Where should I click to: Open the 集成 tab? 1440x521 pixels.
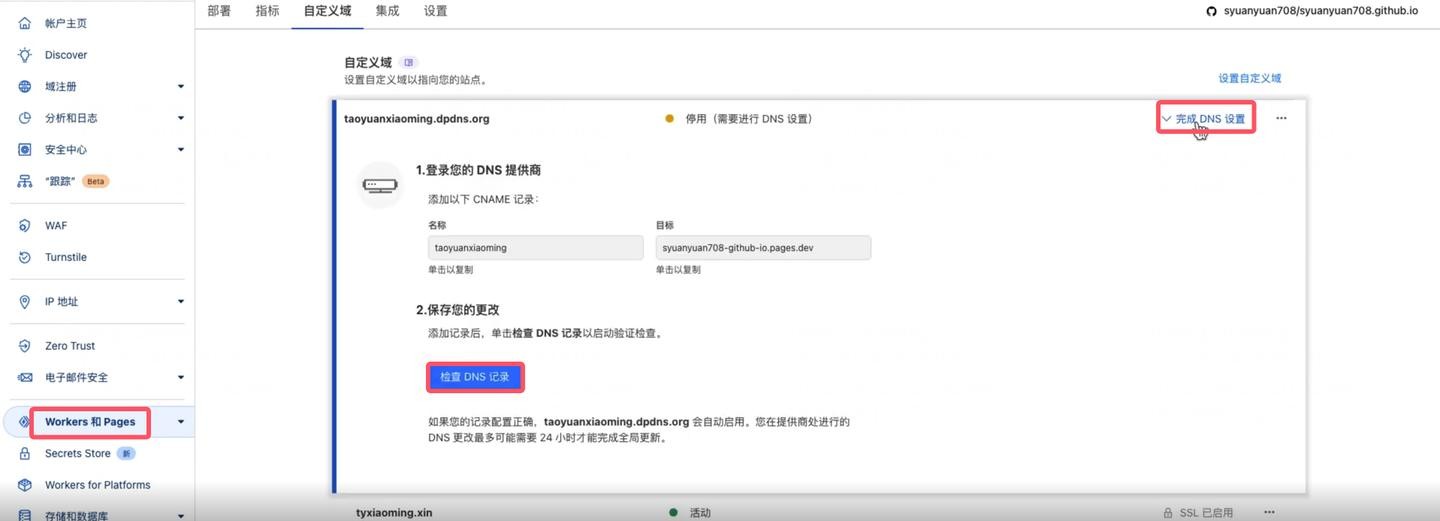387,11
